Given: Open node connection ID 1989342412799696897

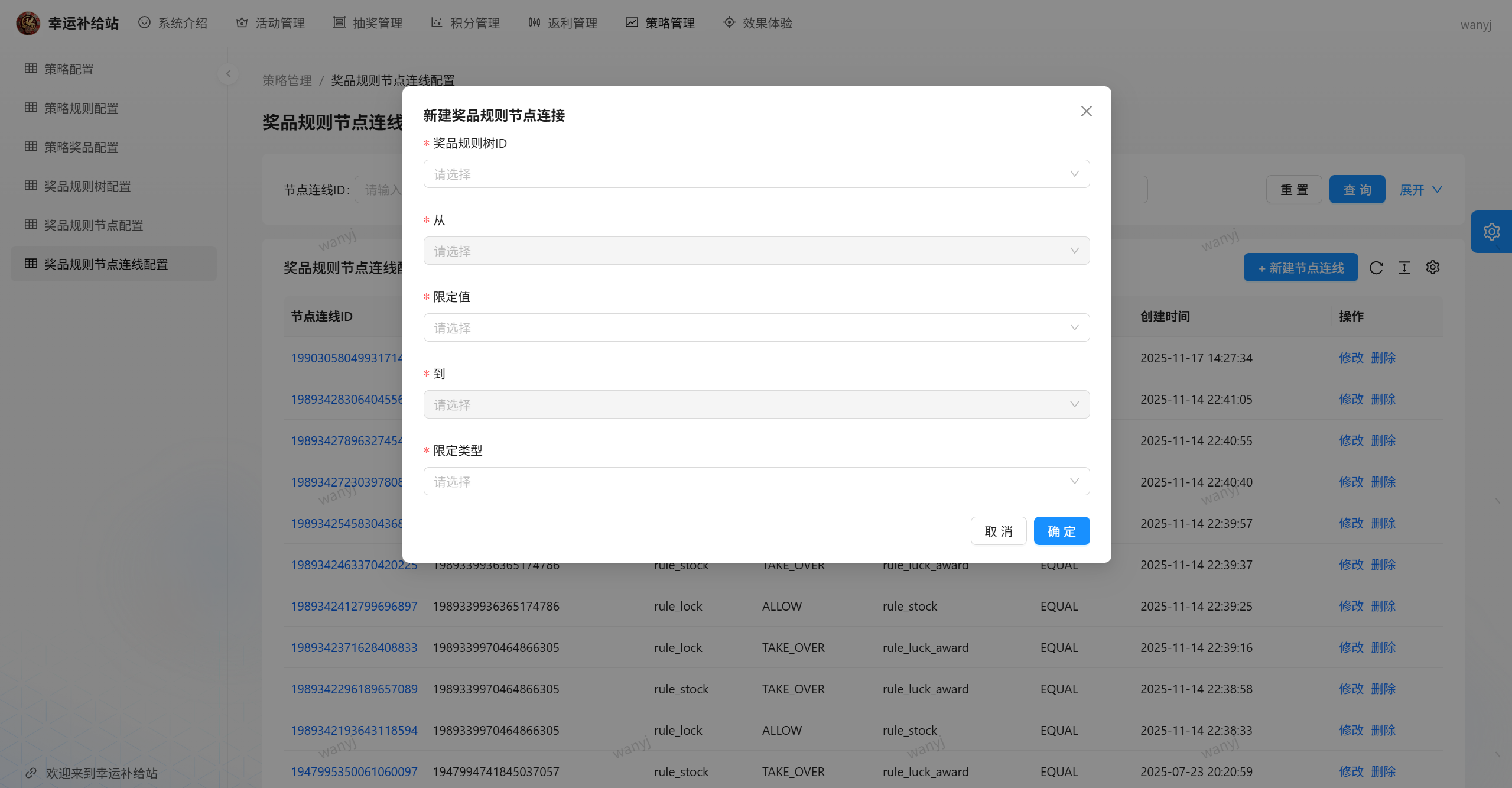Looking at the screenshot, I should click(x=354, y=606).
